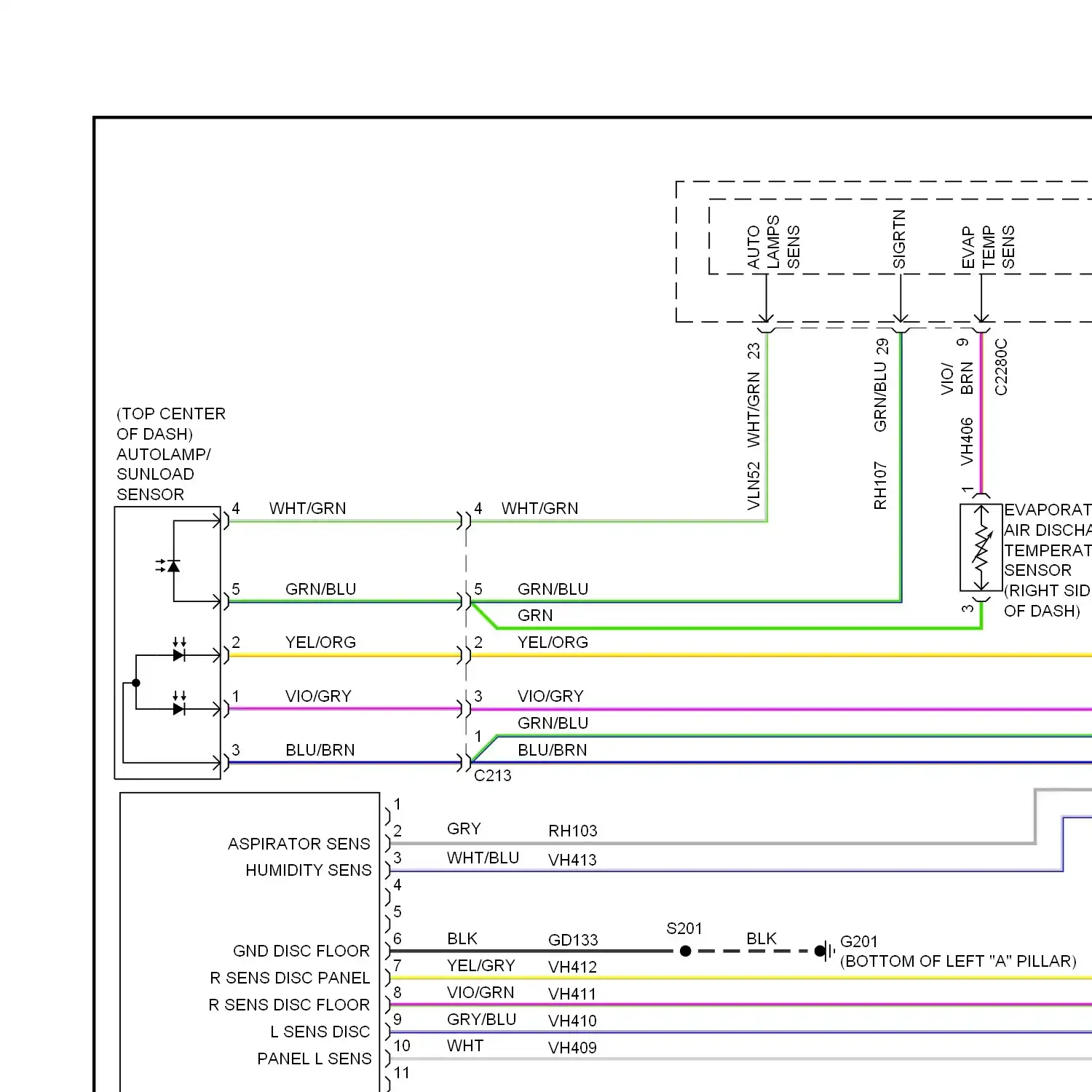
Task: Select the VH409 circuit label
Action: click(x=572, y=1048)
